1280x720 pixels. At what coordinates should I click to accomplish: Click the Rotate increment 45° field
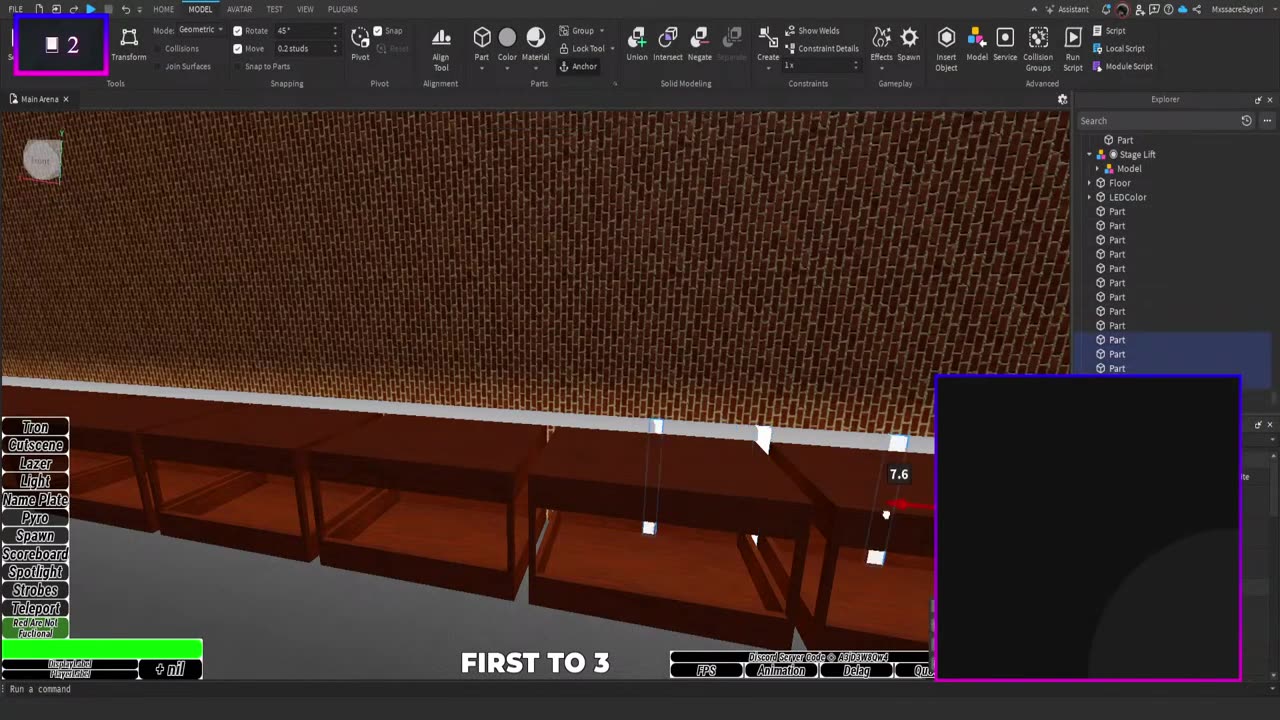(307, 31)
